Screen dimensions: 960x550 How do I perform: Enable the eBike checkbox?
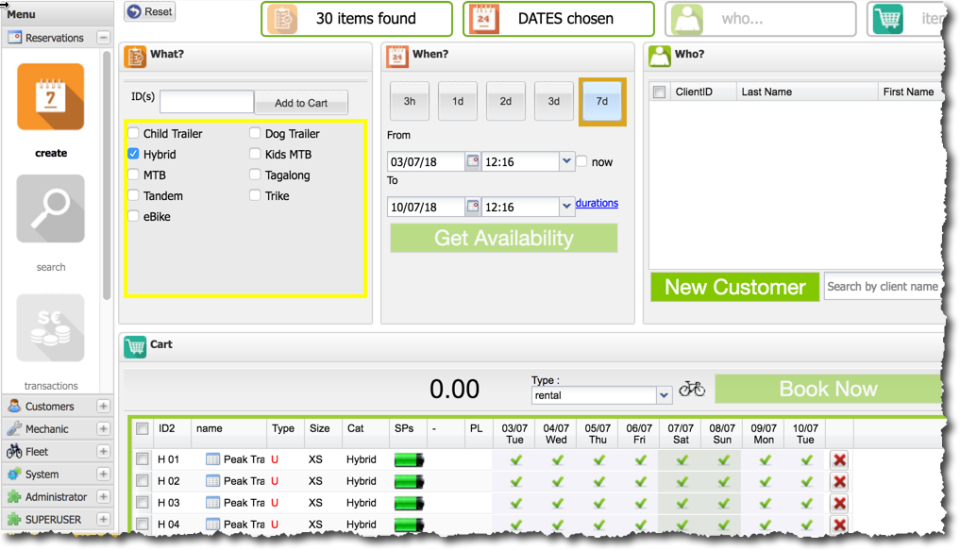133,217
